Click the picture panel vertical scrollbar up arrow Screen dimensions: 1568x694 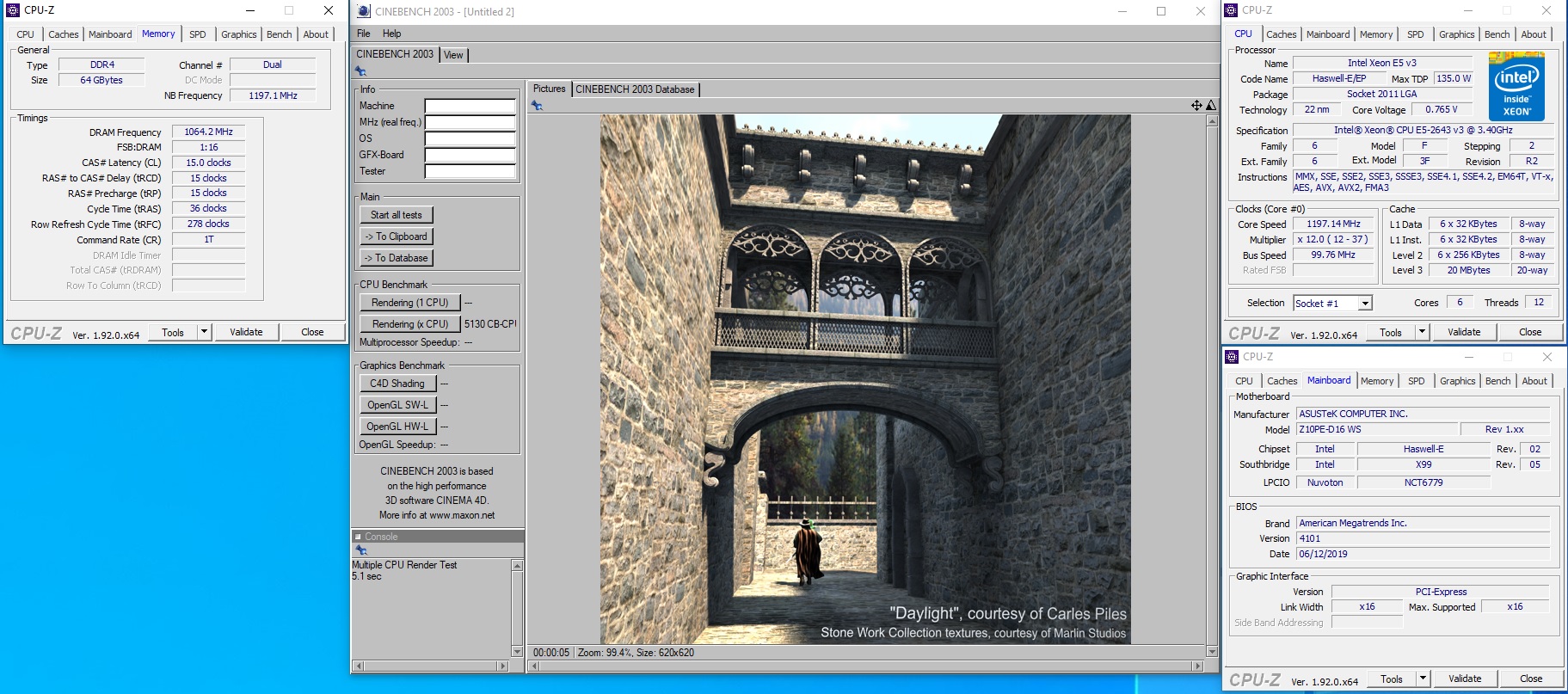tap(1212, 121)
